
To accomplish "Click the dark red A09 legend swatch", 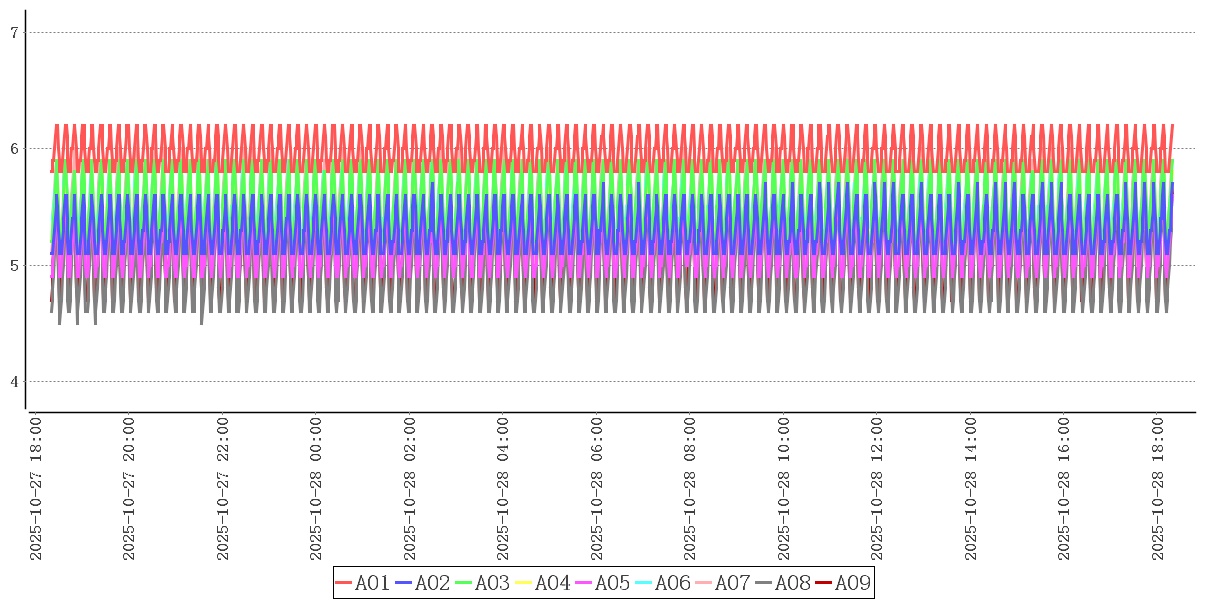I will [x=824, y=583].
